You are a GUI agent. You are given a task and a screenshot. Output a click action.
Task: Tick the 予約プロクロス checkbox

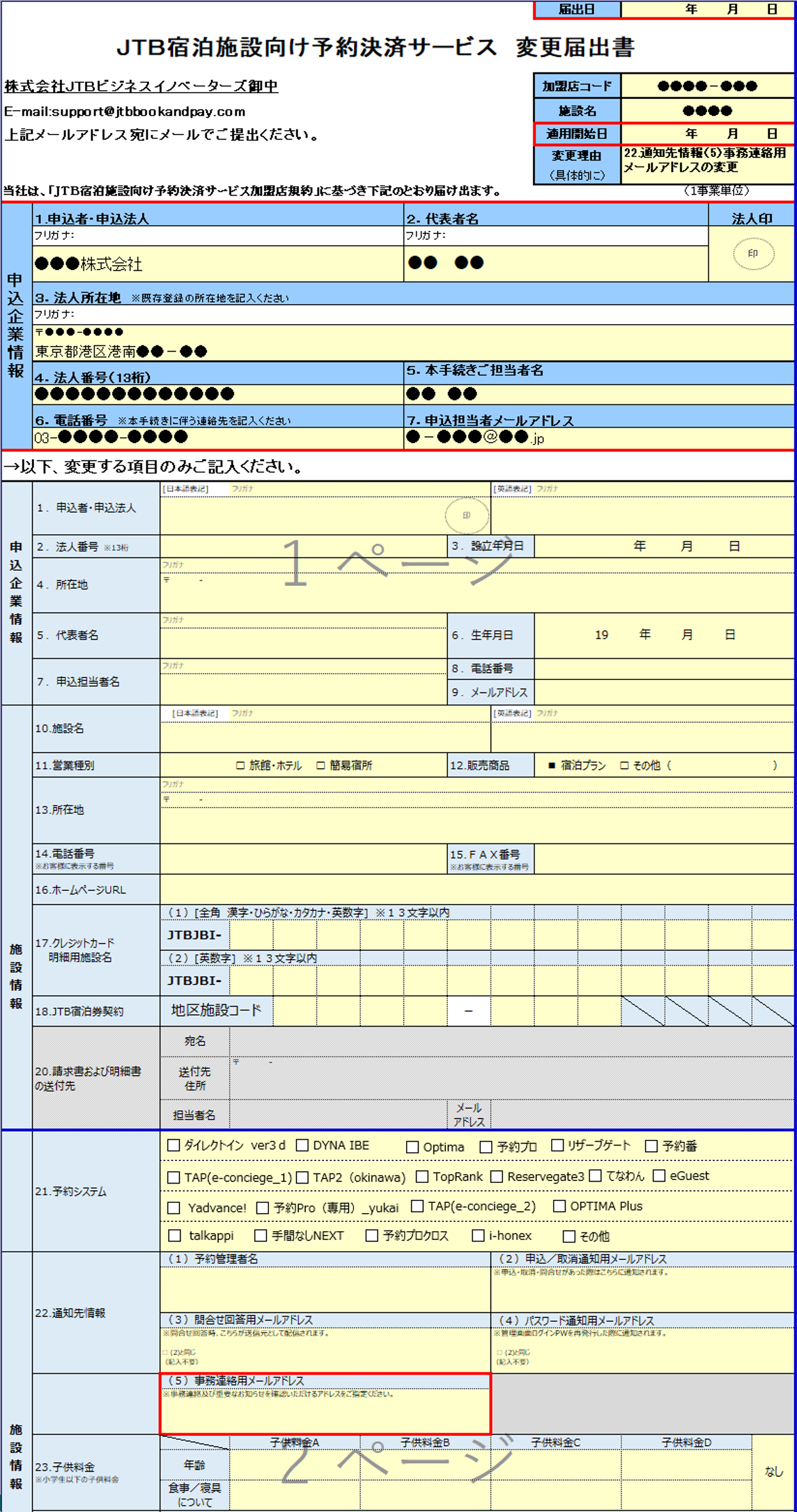pos(372,1236)
